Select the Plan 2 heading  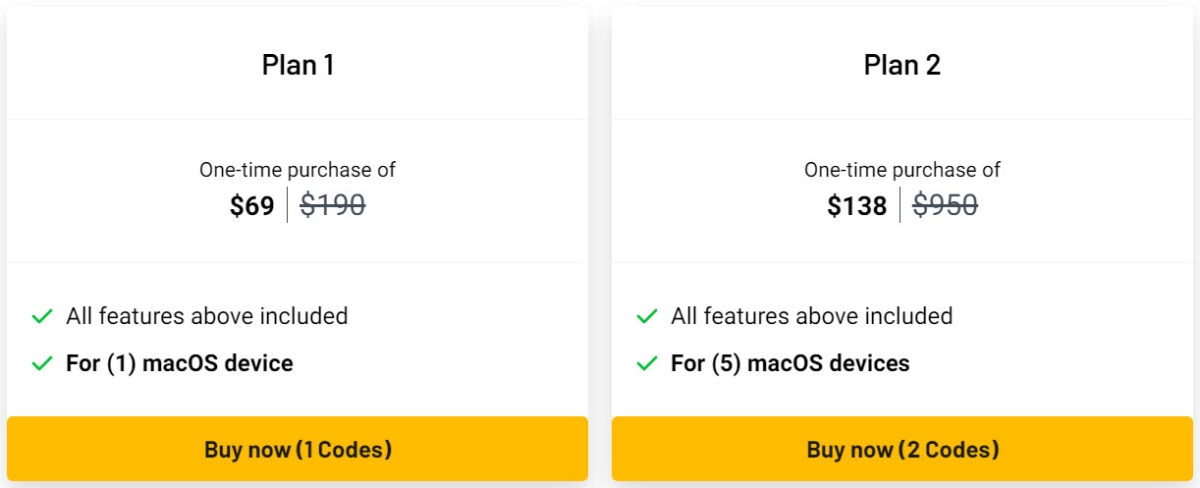click(902, 65)
